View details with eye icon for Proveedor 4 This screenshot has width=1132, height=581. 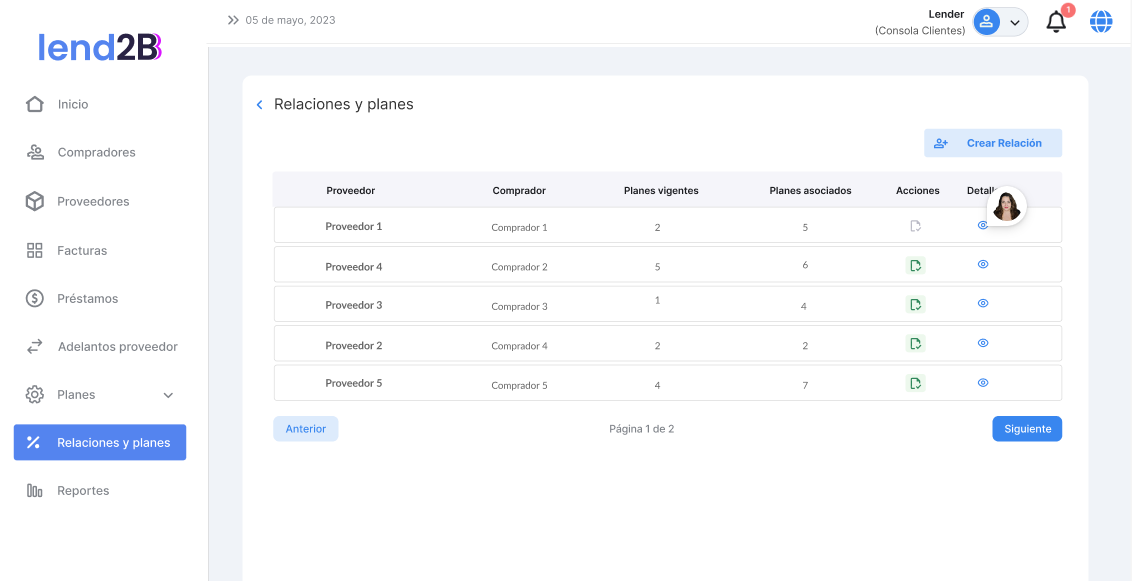click(x=983, y=264)
